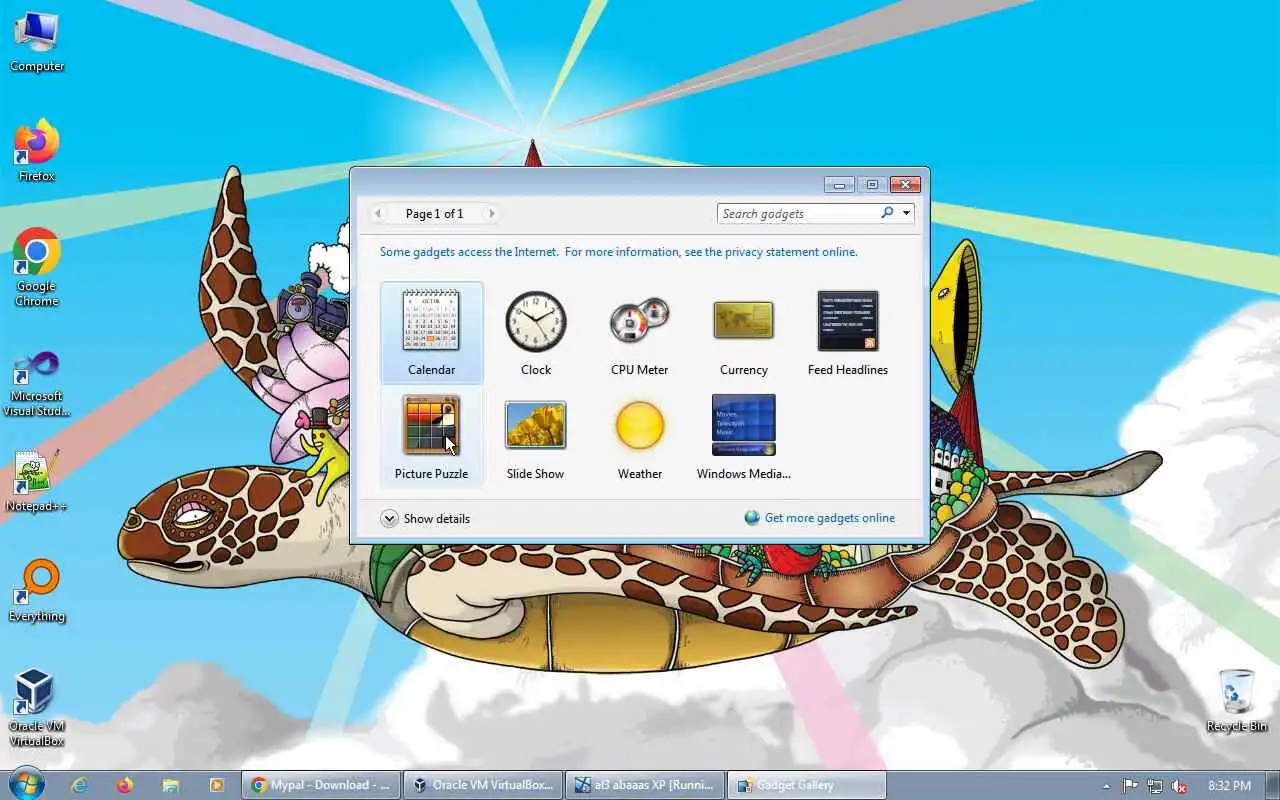The image size is (1280, 800).
Task: Switch to at3 abaaas XP taskbar window
Action: [x=645, y=785]
